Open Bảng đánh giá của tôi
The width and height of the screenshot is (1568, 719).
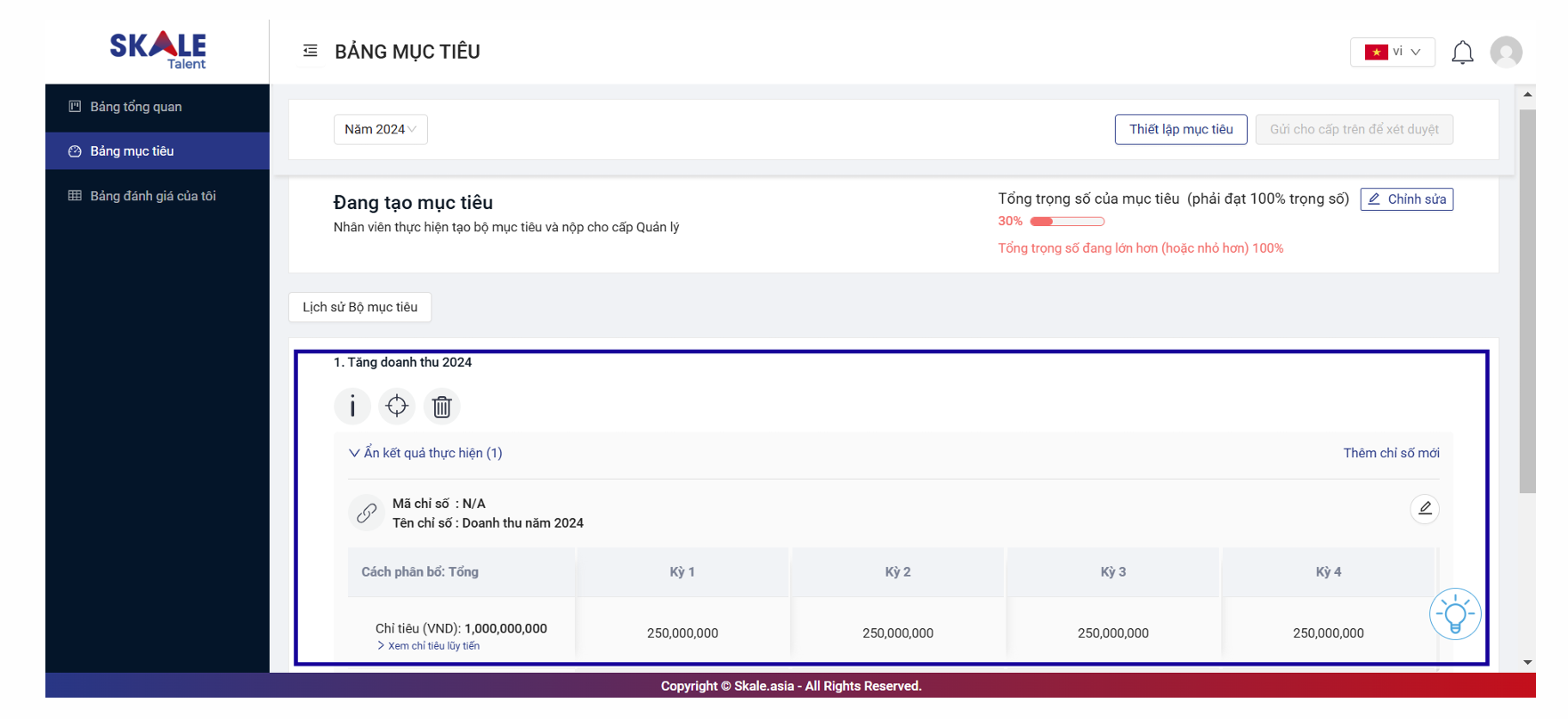click(x=152, y=196)
